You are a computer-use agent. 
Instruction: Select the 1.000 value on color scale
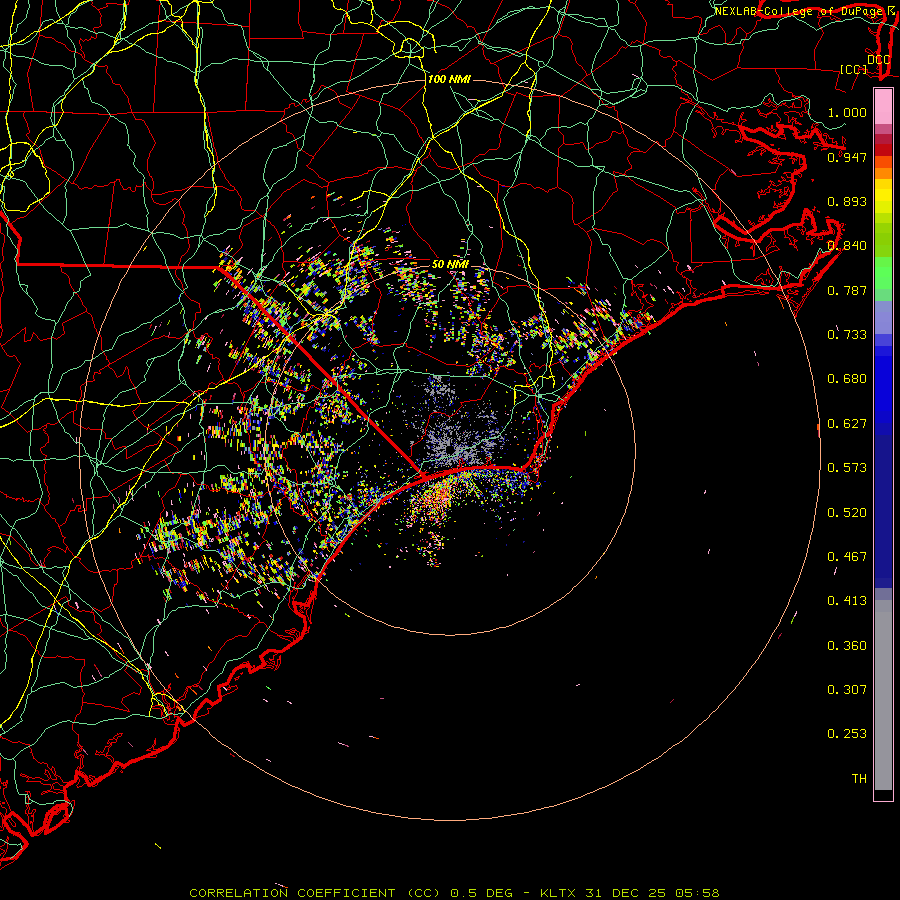click(847, 112)
